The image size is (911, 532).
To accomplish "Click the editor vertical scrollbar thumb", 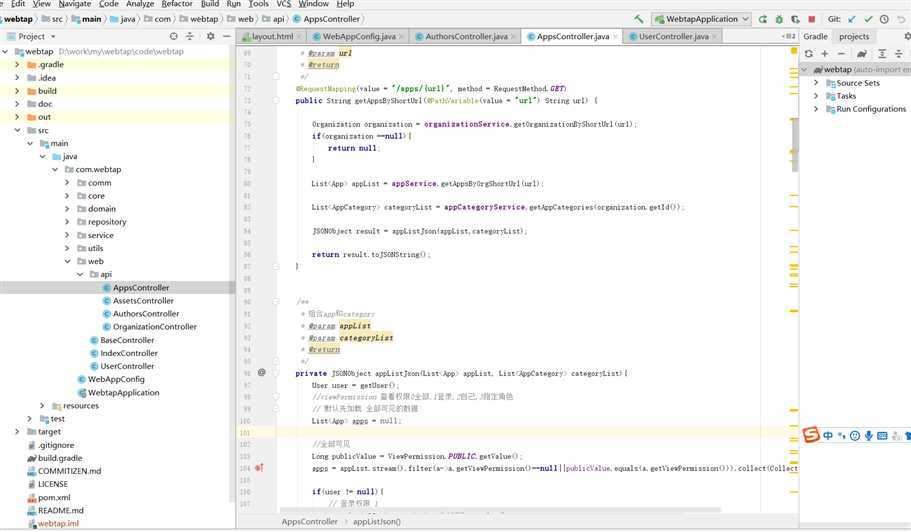I will 795,146.
